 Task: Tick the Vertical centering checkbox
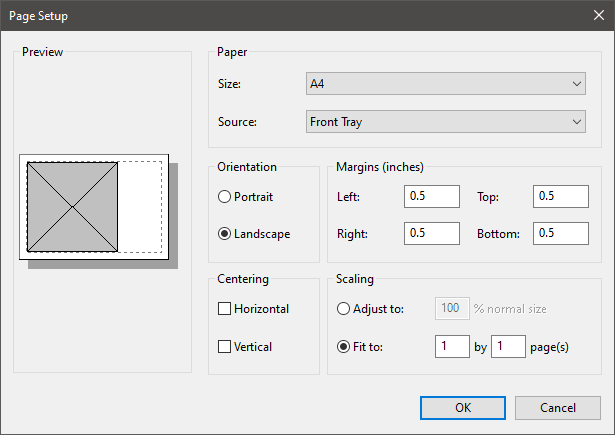click(225, 347)
